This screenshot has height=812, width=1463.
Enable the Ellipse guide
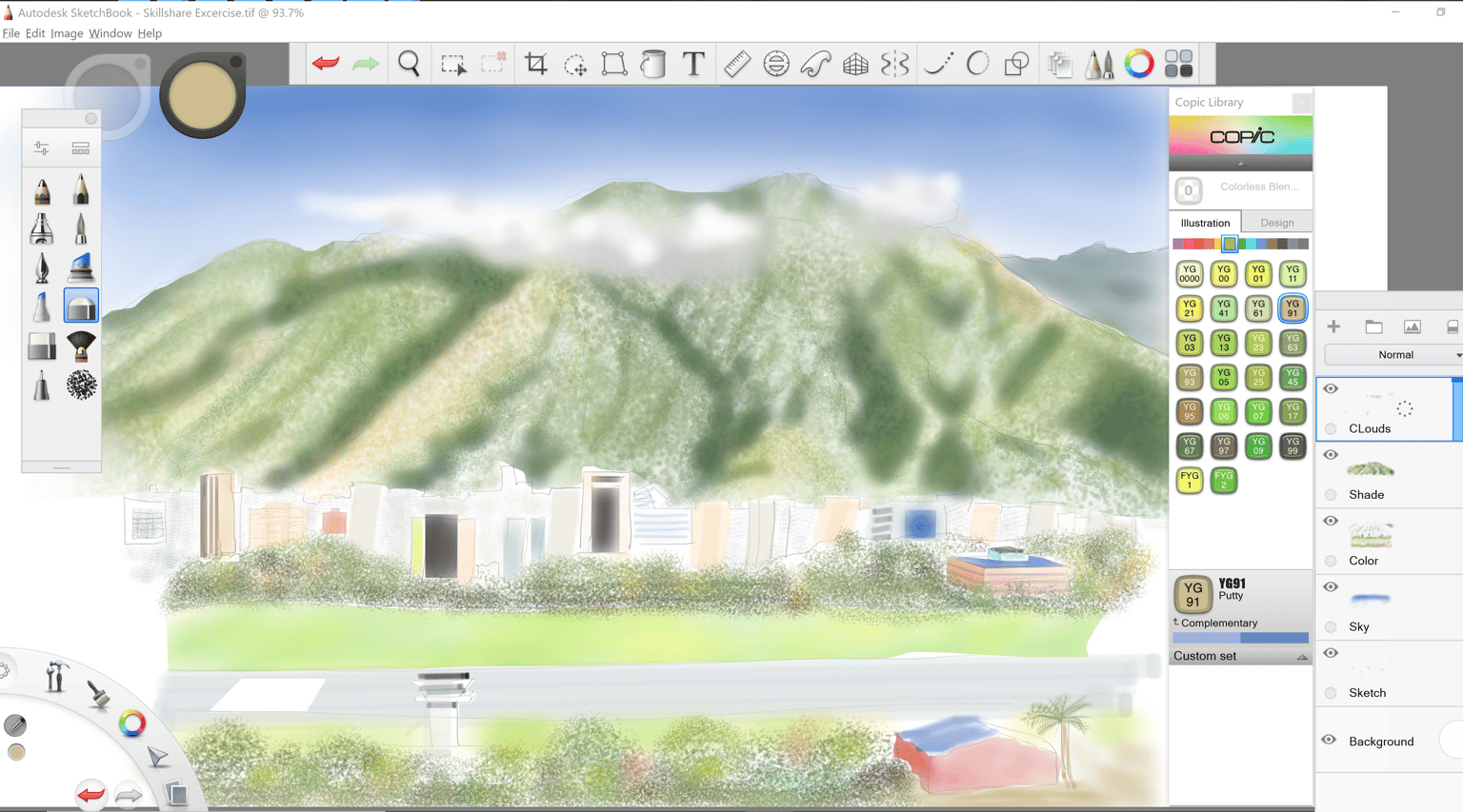tap(776, 64)
